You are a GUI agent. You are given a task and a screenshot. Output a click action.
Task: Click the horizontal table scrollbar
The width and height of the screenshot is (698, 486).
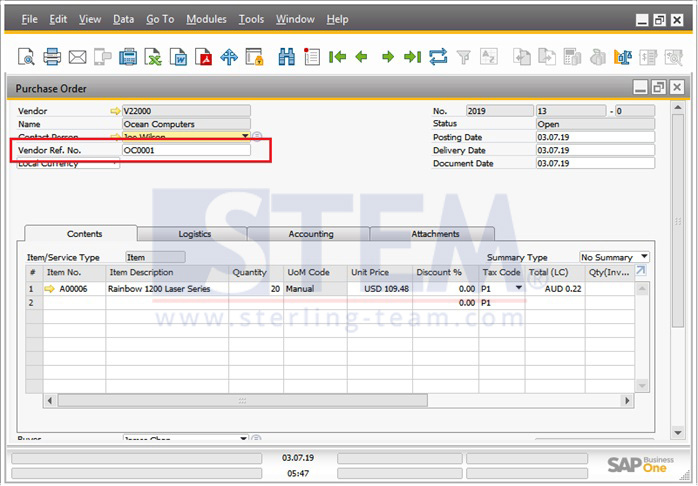click(x=243, y=401)
